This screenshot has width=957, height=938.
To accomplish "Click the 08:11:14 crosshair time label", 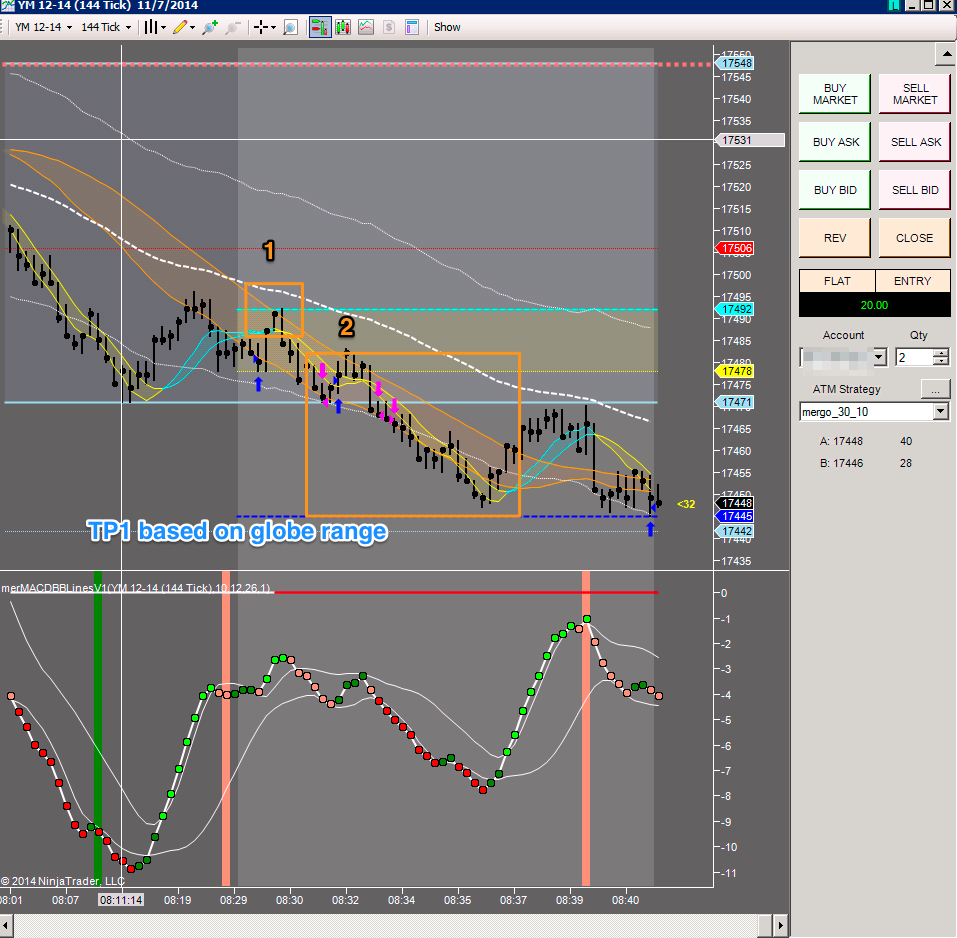I will (x=121, y=900).
